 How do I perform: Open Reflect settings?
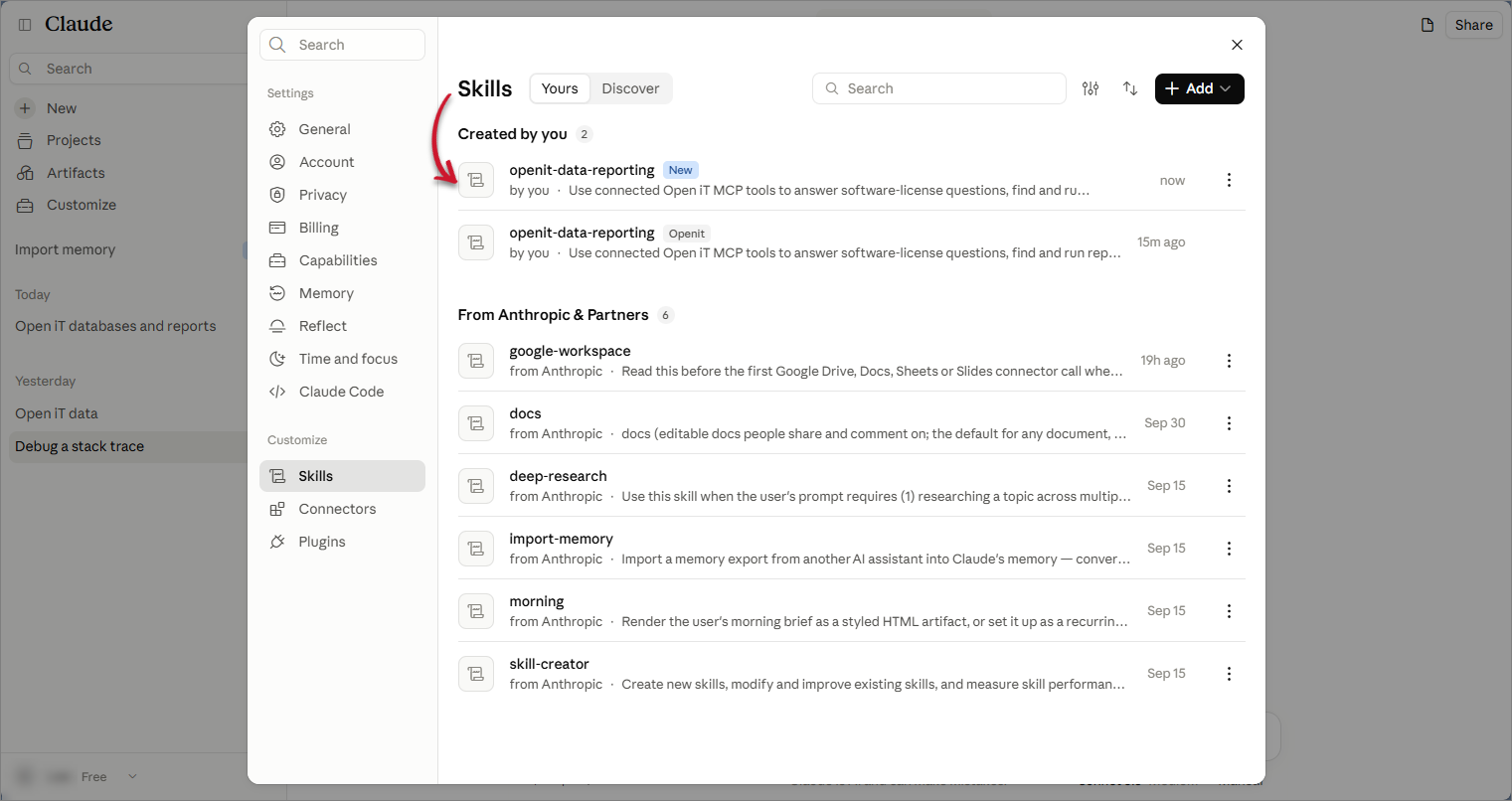[x=342, y=326]
